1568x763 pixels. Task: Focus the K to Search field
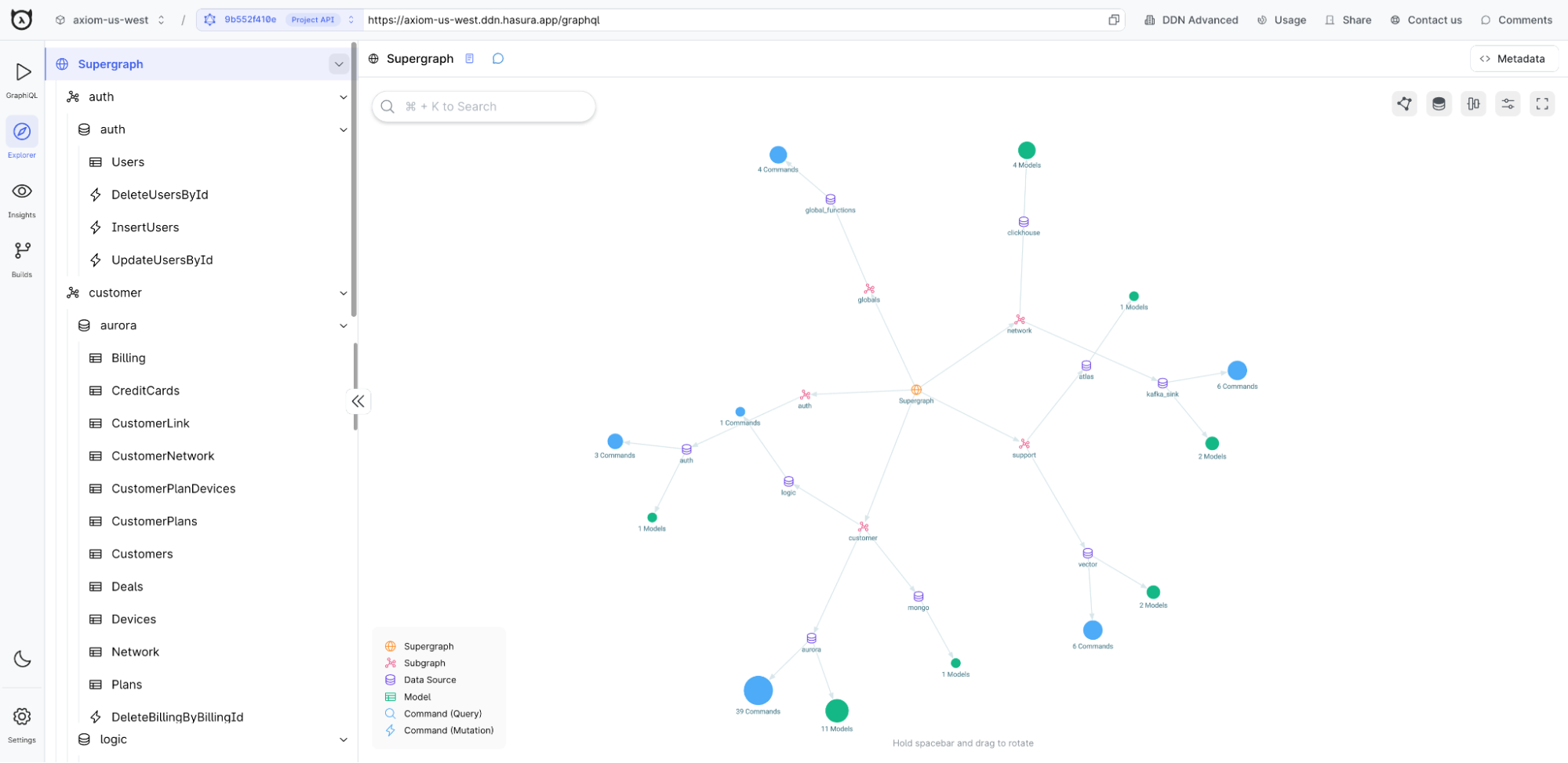point(484,107)
